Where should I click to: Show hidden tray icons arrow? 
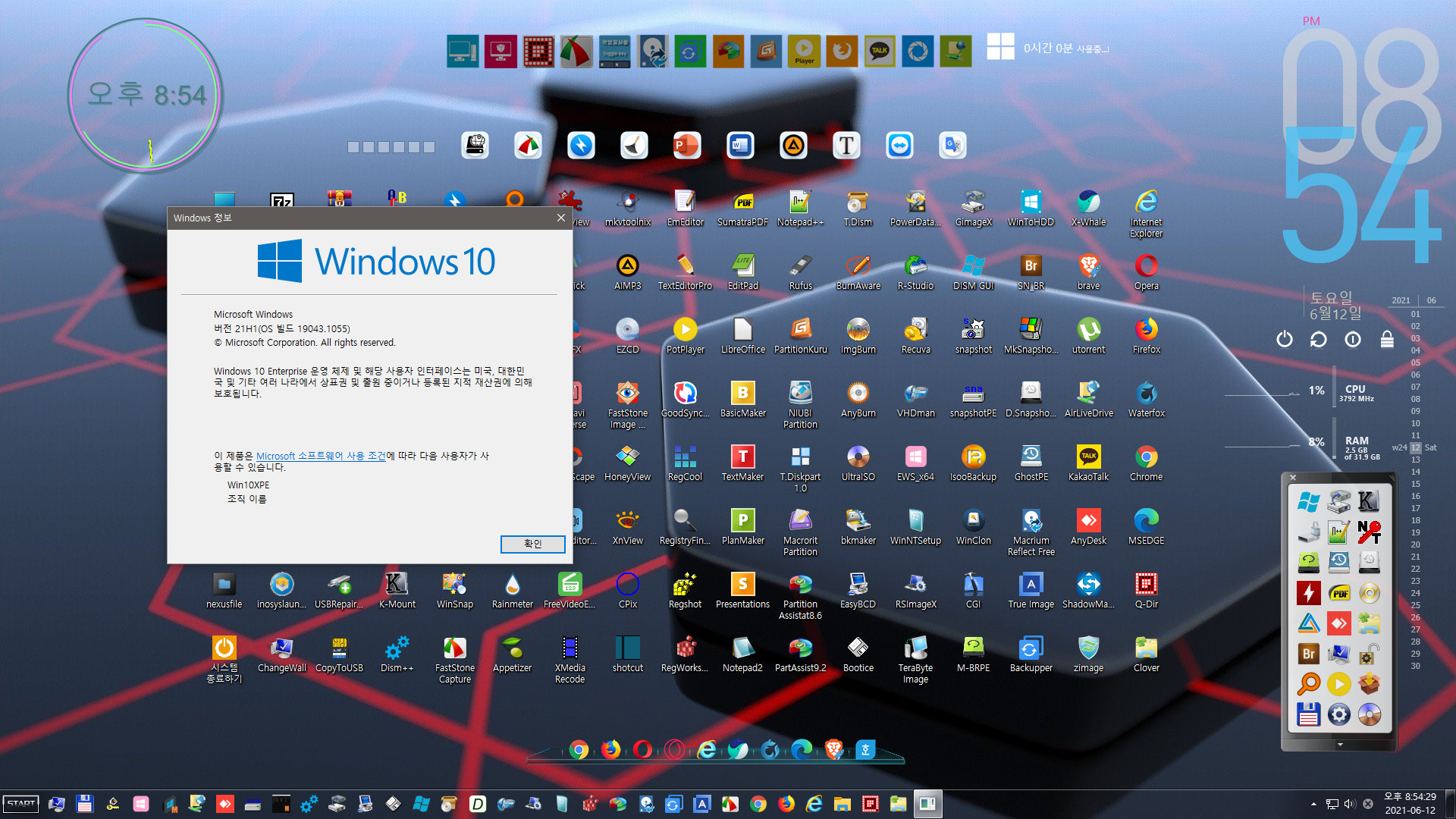[x=1313, y=804]
